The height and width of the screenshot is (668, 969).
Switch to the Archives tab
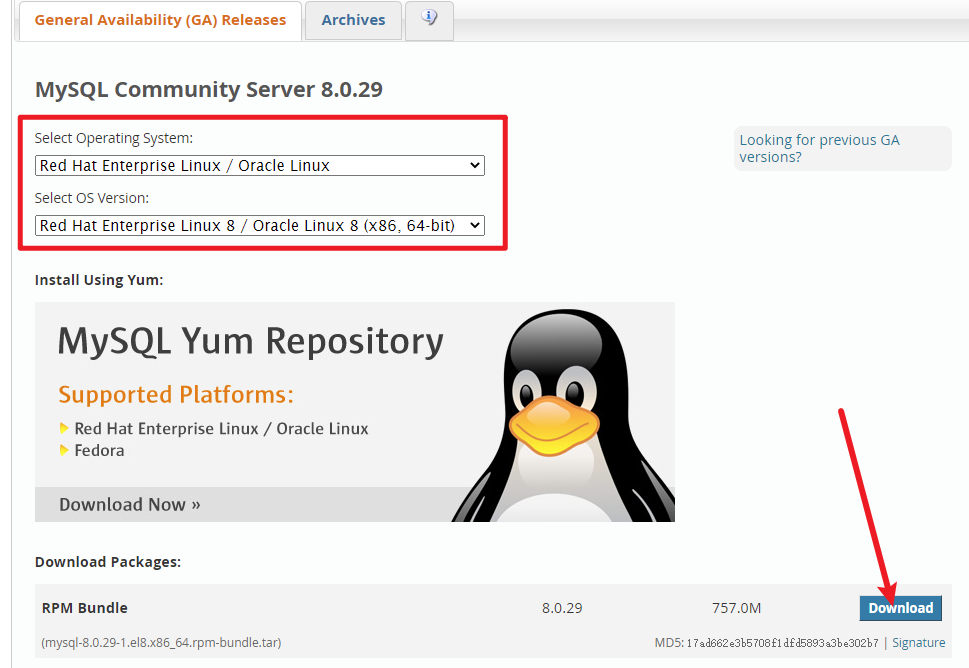click(x=353, y=20)
